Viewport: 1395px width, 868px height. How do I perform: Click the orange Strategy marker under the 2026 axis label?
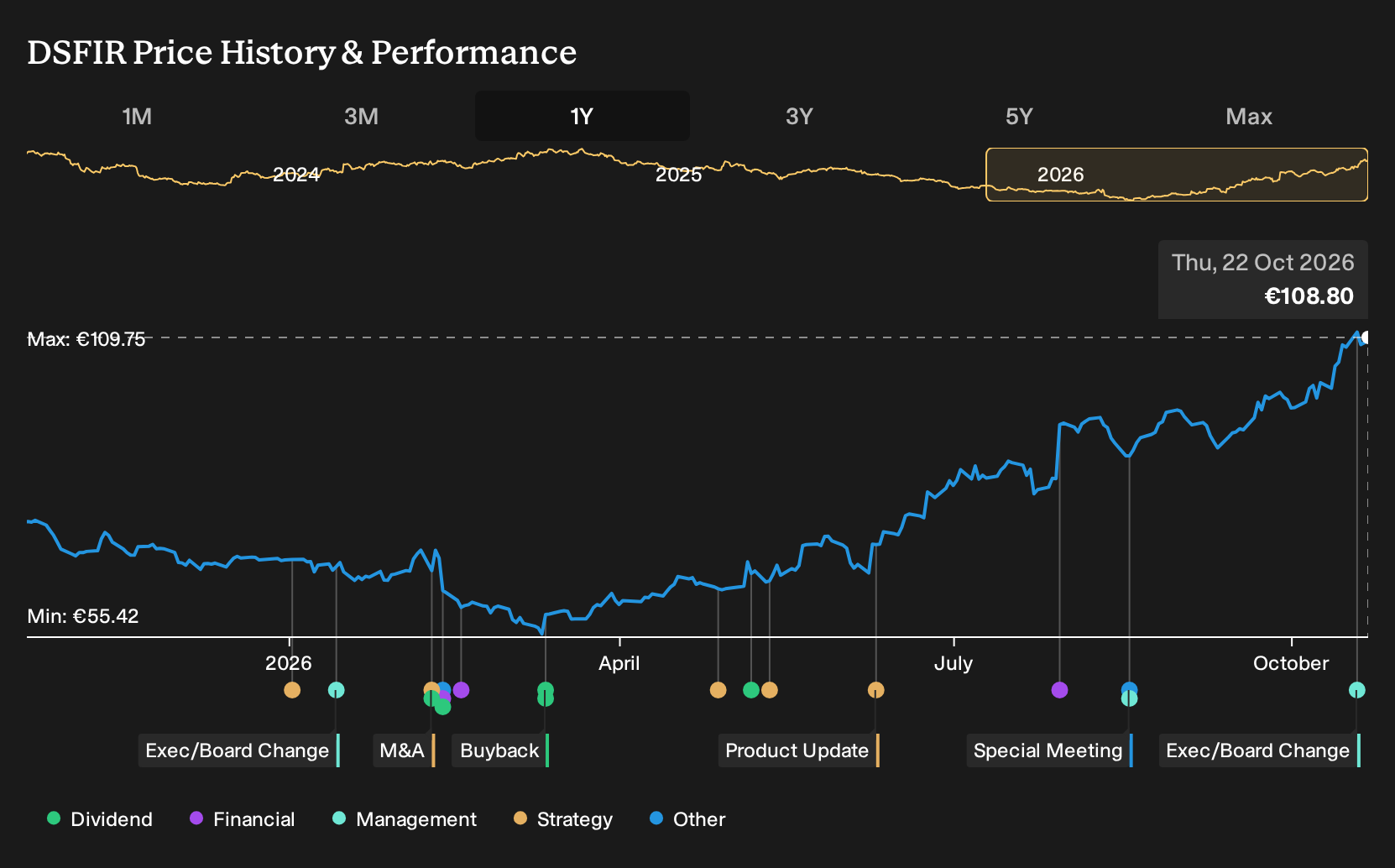(x=292, y=690)
